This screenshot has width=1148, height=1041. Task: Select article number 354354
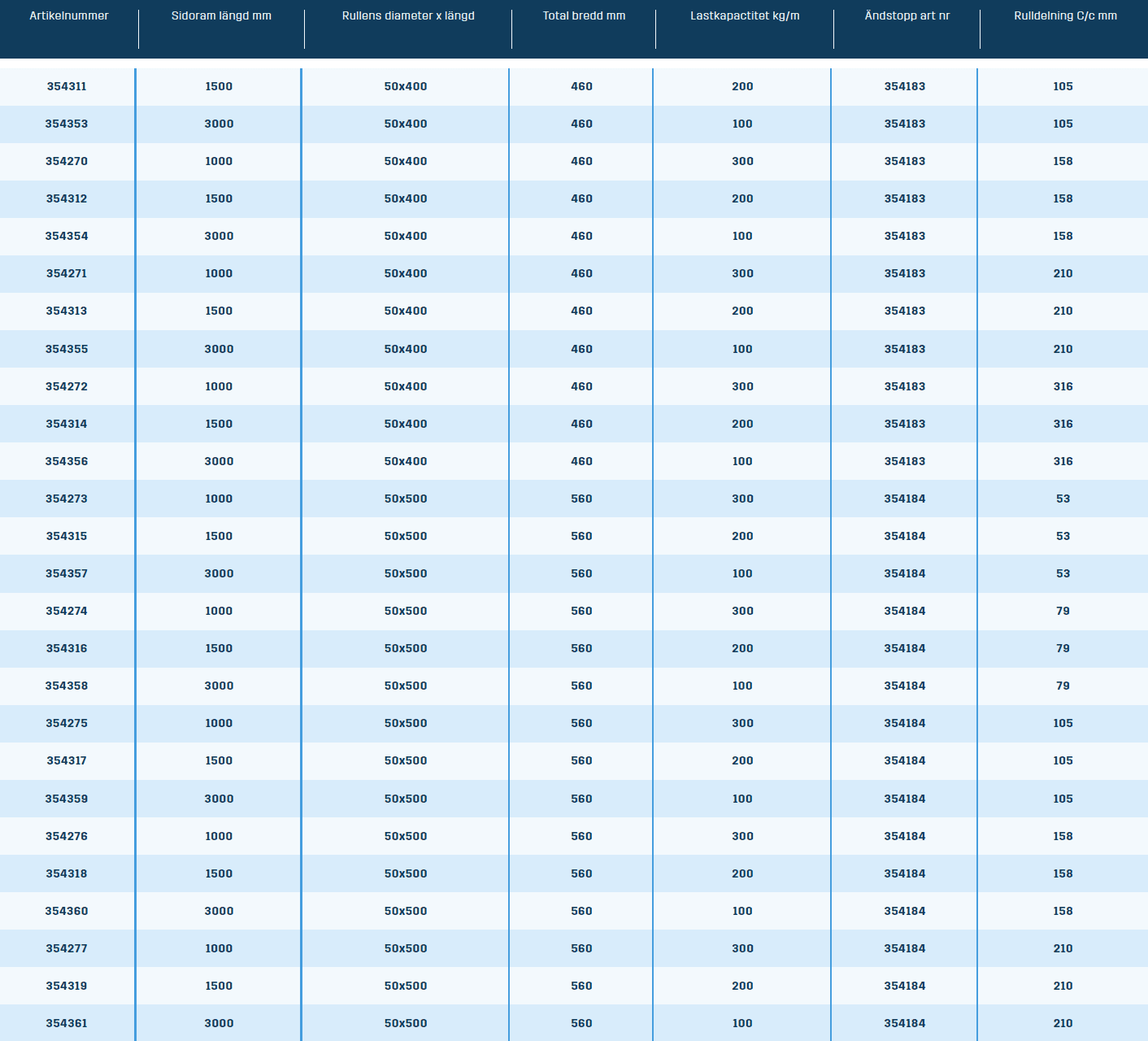click(x=67, y=236)
